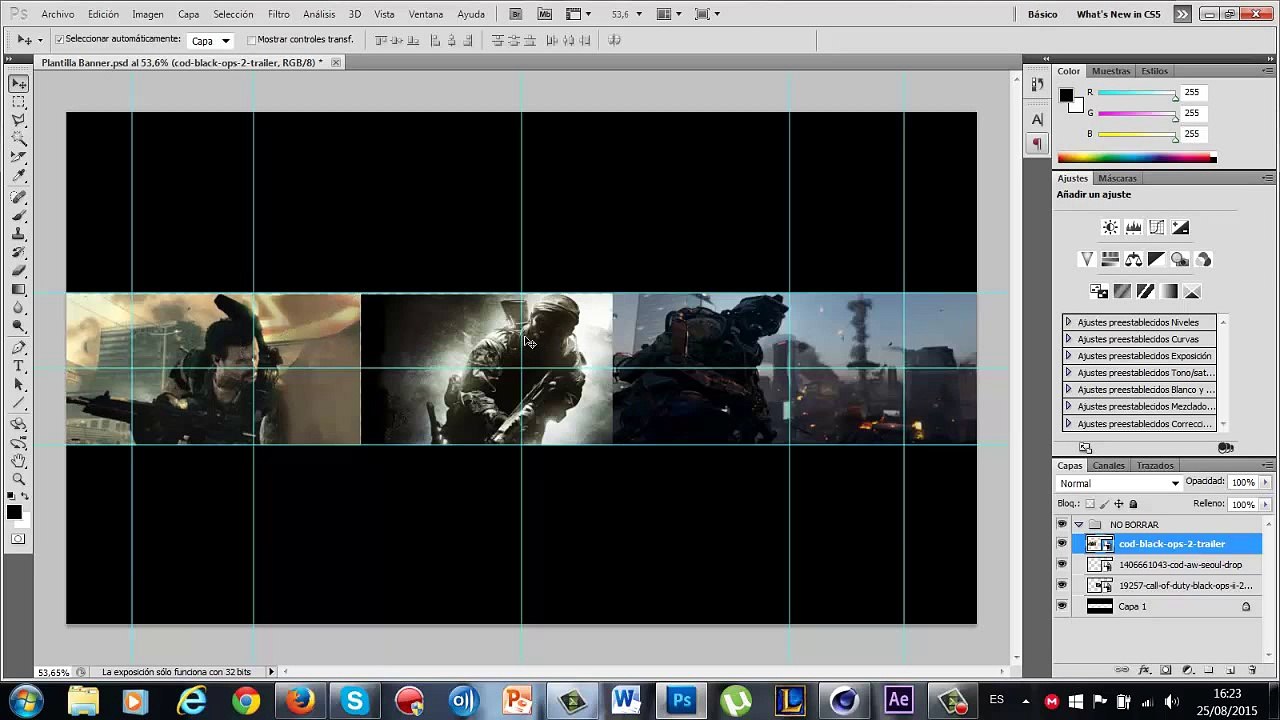The width and height of the screenshot is (1280, 720).
Task: Add a Color Balance adjustment
Action: [1133, 259]
